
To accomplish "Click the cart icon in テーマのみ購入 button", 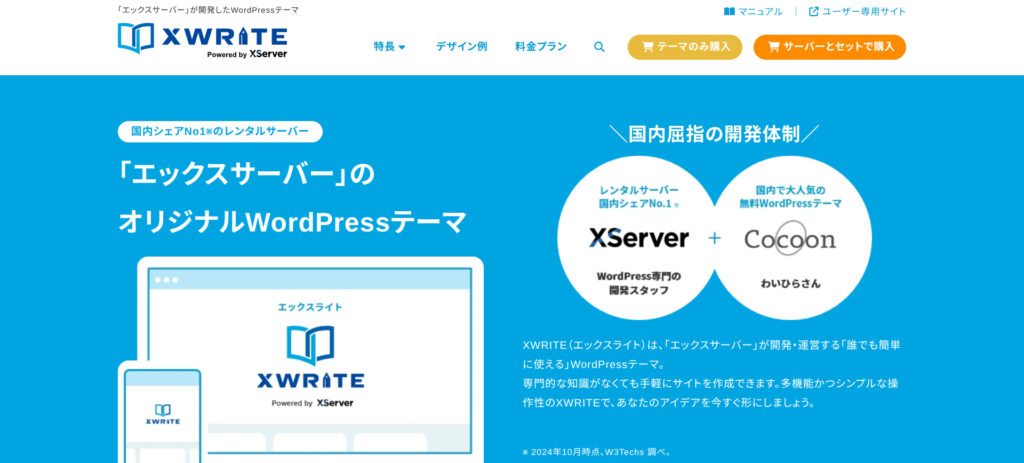I will click(x=648, y=47).
